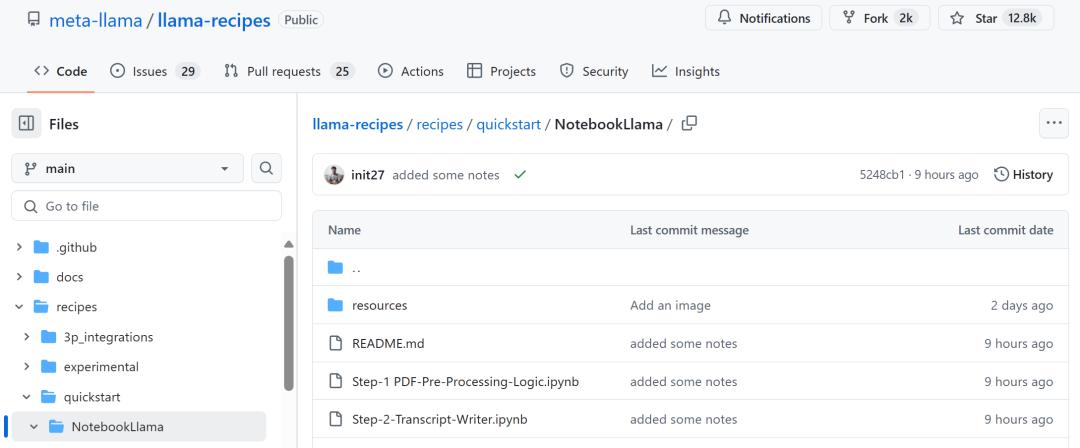Click the Notifications bell button
The height and width of the screenshot is (448, 1080).
(763, 19)
